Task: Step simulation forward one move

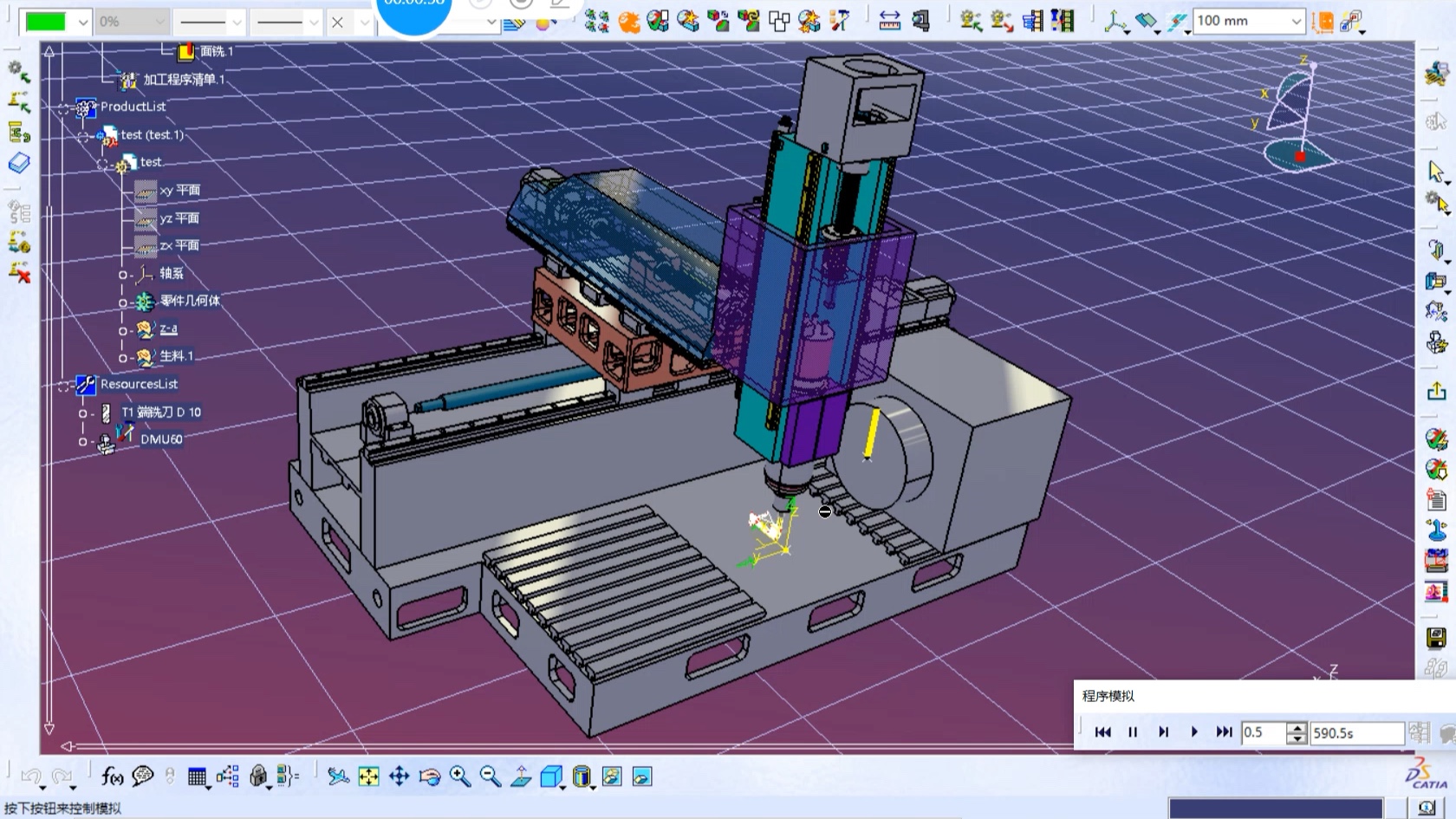Action: (x=1163, y=732)
